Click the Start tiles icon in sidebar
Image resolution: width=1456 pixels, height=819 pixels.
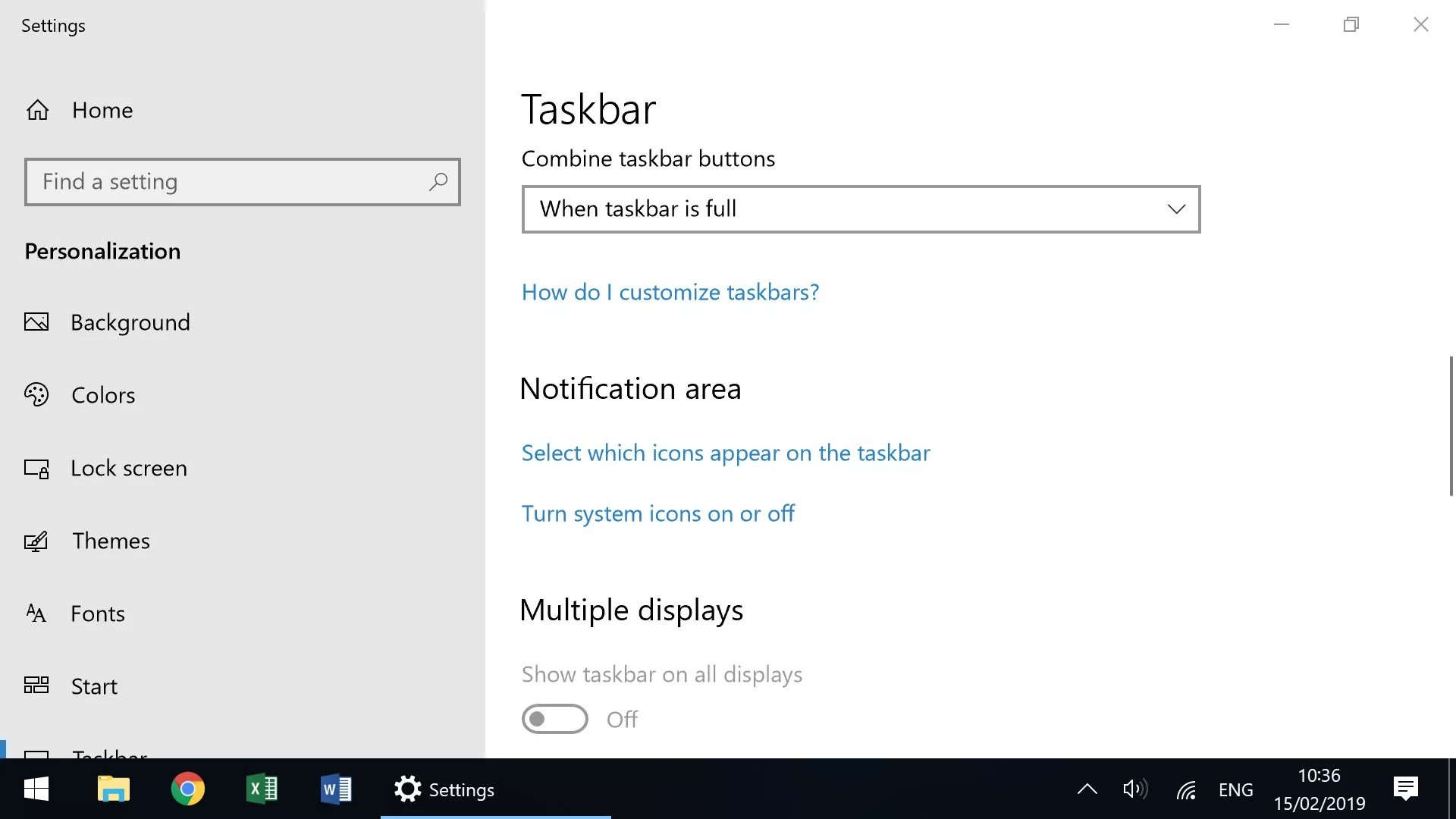coord(36,686)
